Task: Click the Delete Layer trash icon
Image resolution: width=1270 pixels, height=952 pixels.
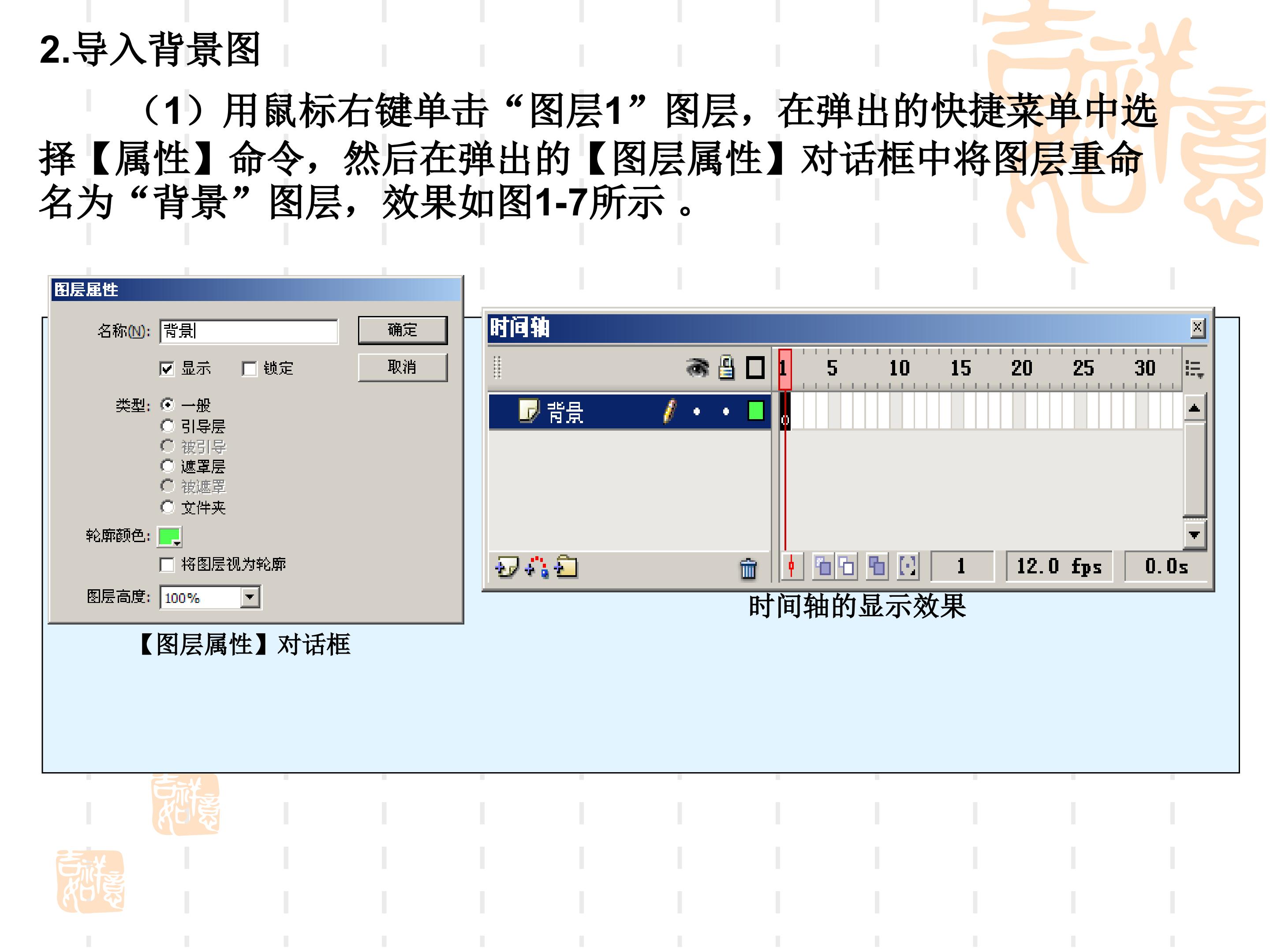Action: point(748,569)
